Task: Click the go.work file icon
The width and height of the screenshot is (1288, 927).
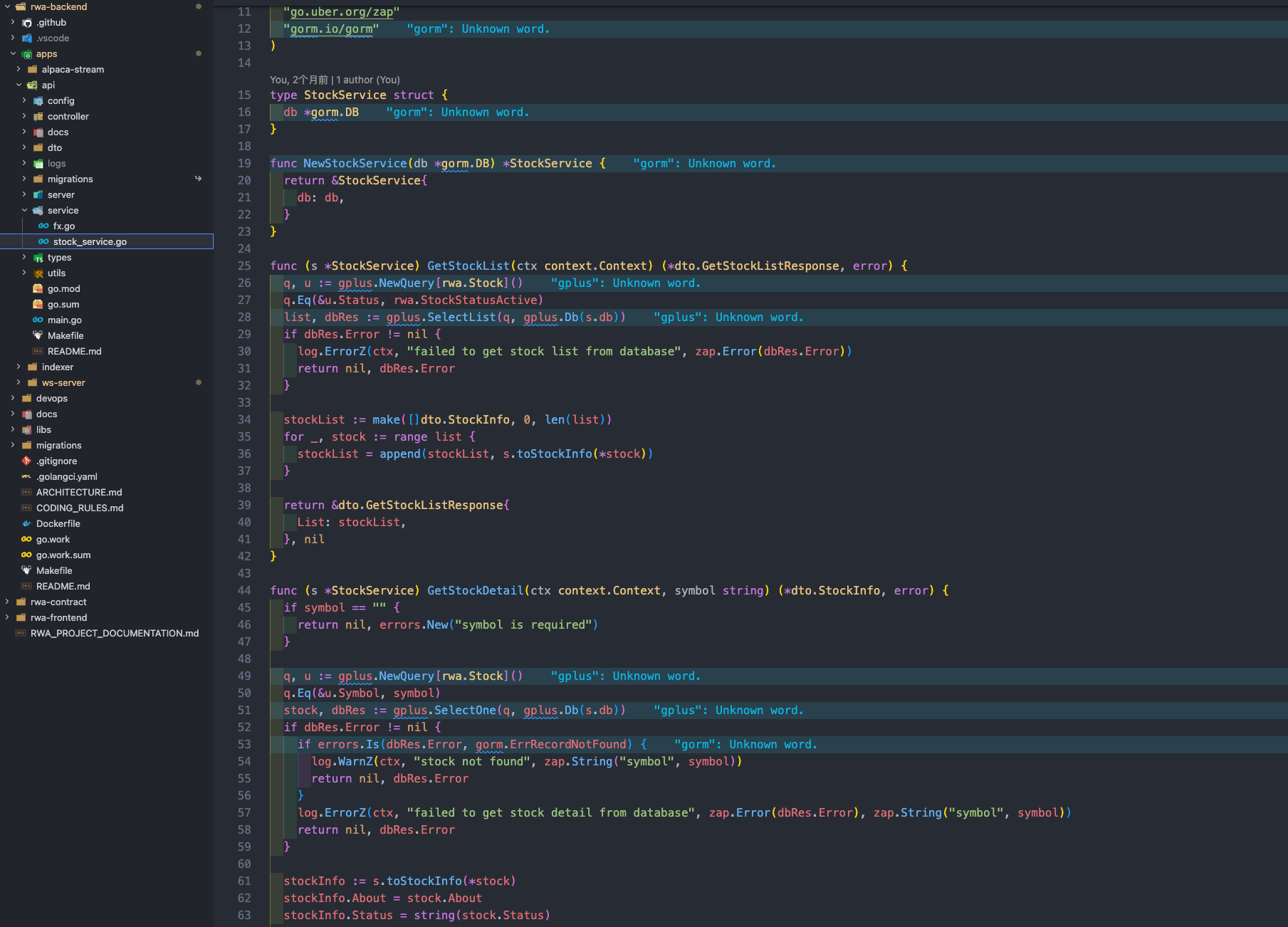Action: 26,539
